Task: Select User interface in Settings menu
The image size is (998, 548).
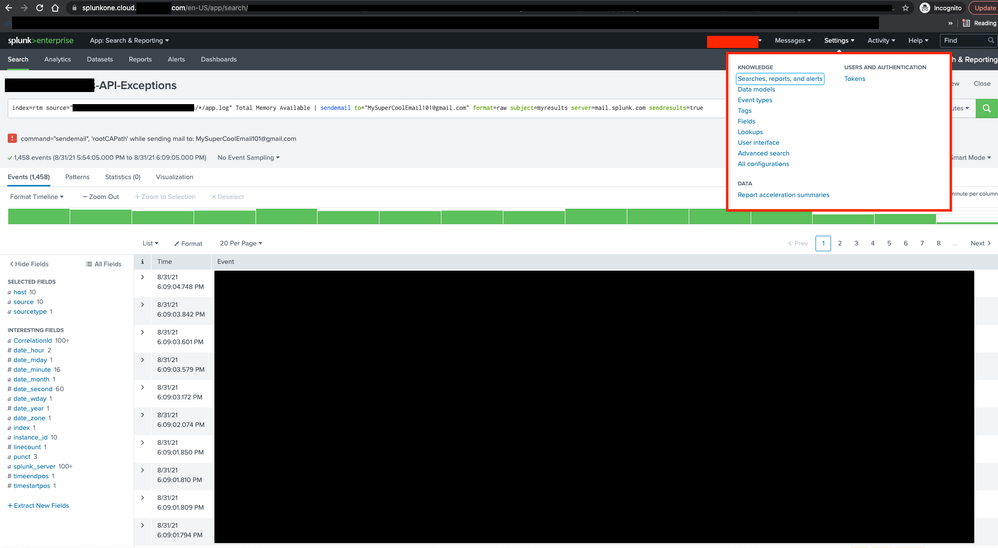Action: [758, 143]
